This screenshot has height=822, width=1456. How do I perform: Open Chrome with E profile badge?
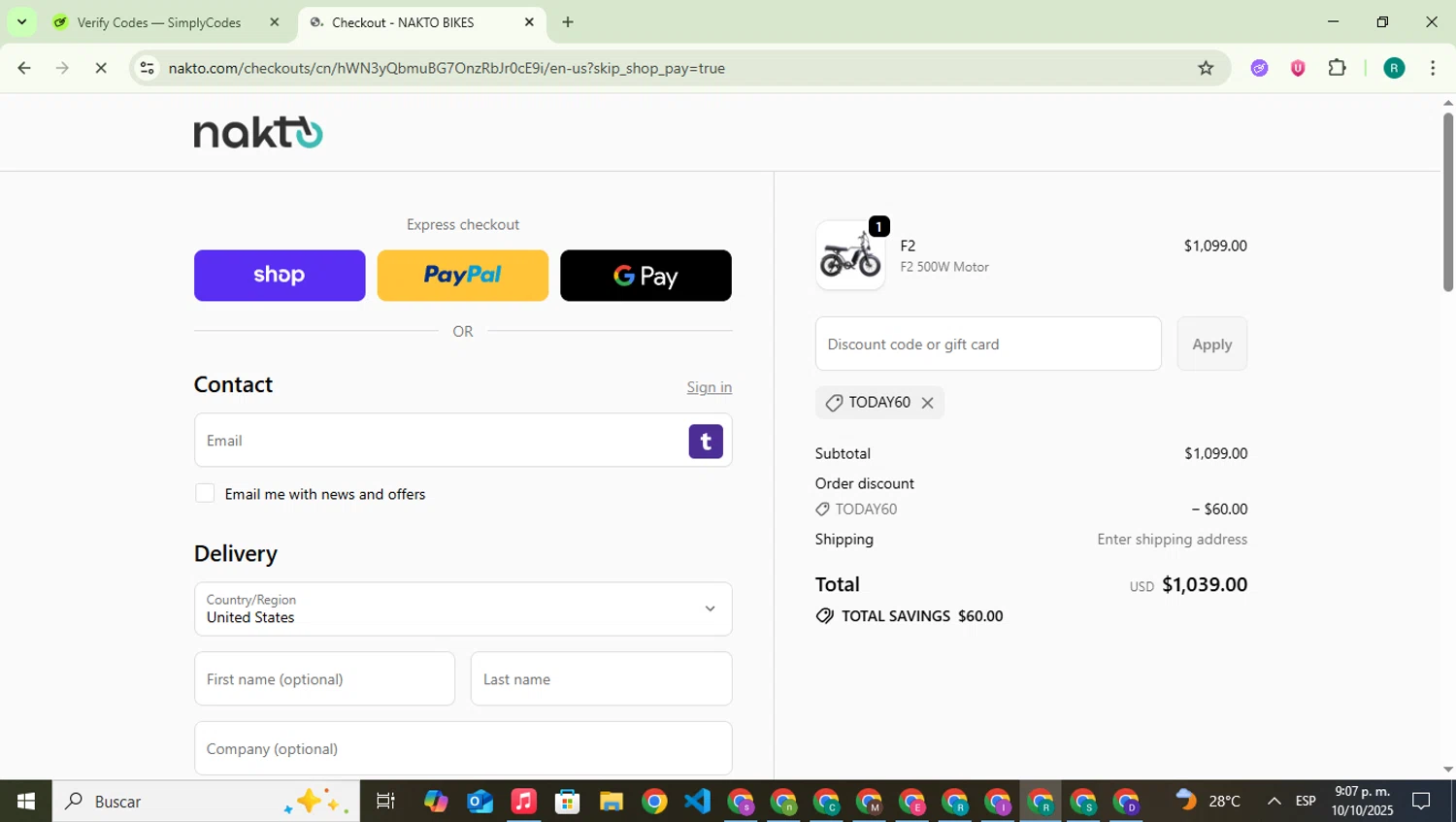coord(912,802)
